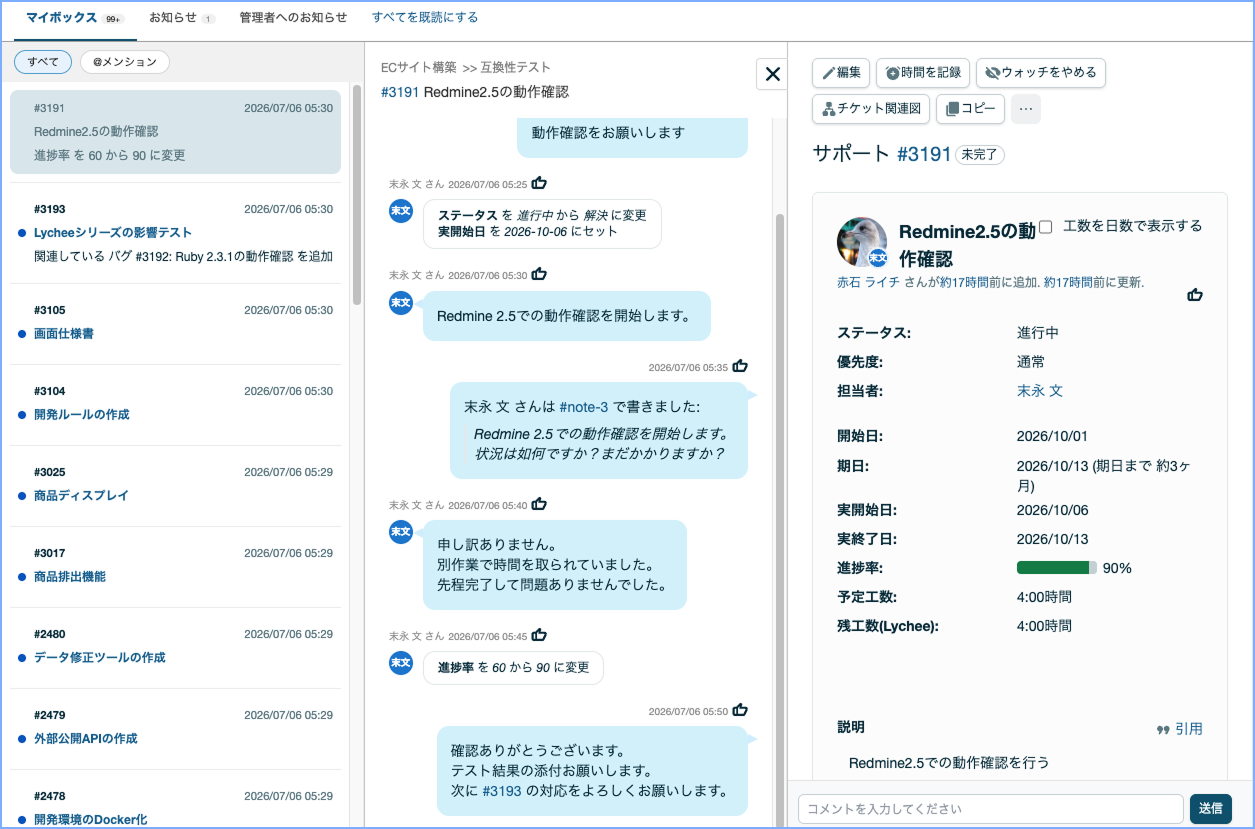
Task: Click #note-3 link in quoted message
Action: coord(583,407)
